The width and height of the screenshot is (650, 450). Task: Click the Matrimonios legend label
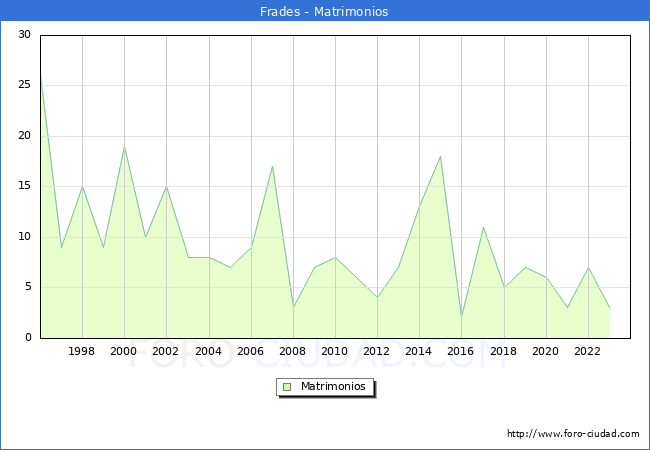[333, 386]
